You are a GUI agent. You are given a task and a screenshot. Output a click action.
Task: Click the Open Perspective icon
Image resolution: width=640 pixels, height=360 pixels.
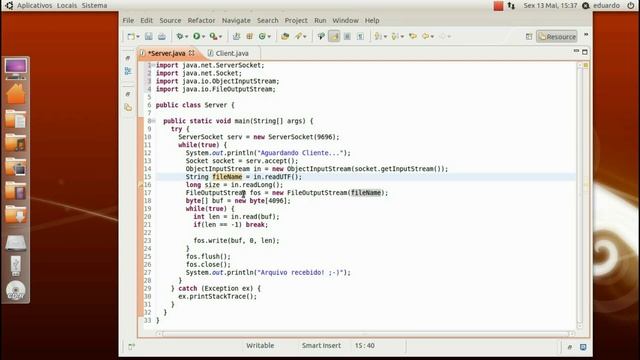(x=529, y=36)
